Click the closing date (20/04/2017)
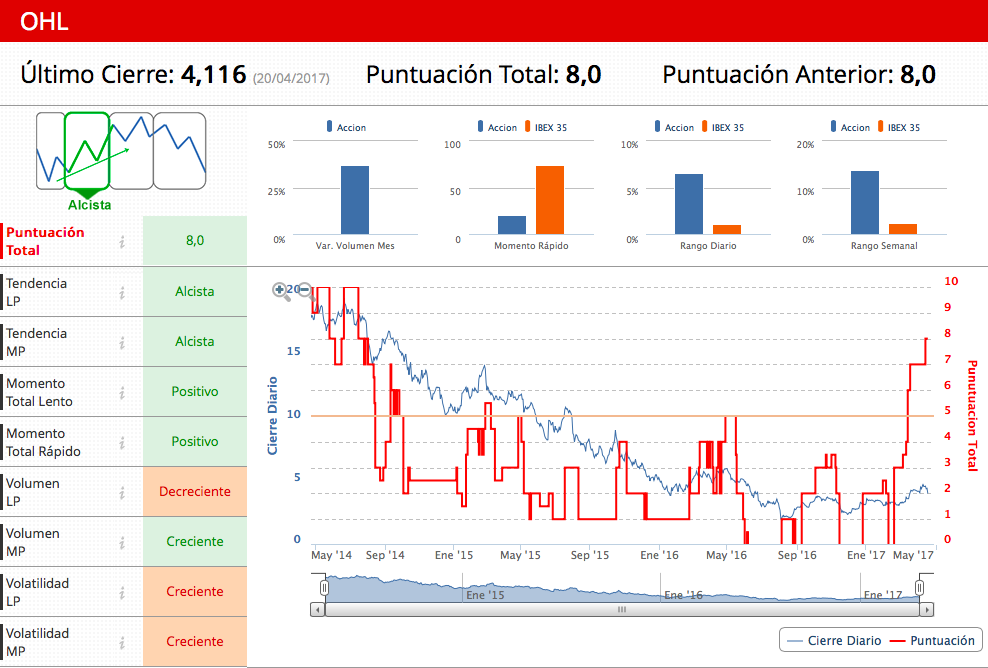This screenshot has width=988, height=668. [x=291, y=78]
